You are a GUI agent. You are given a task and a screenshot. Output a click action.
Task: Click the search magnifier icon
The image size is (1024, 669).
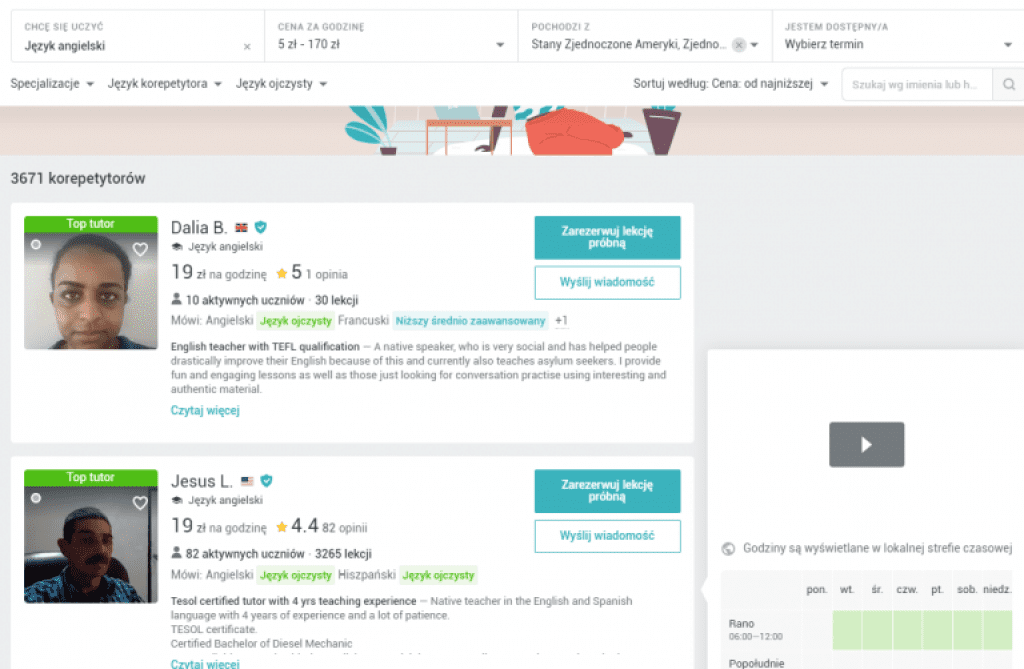(x=1008, y=84)
